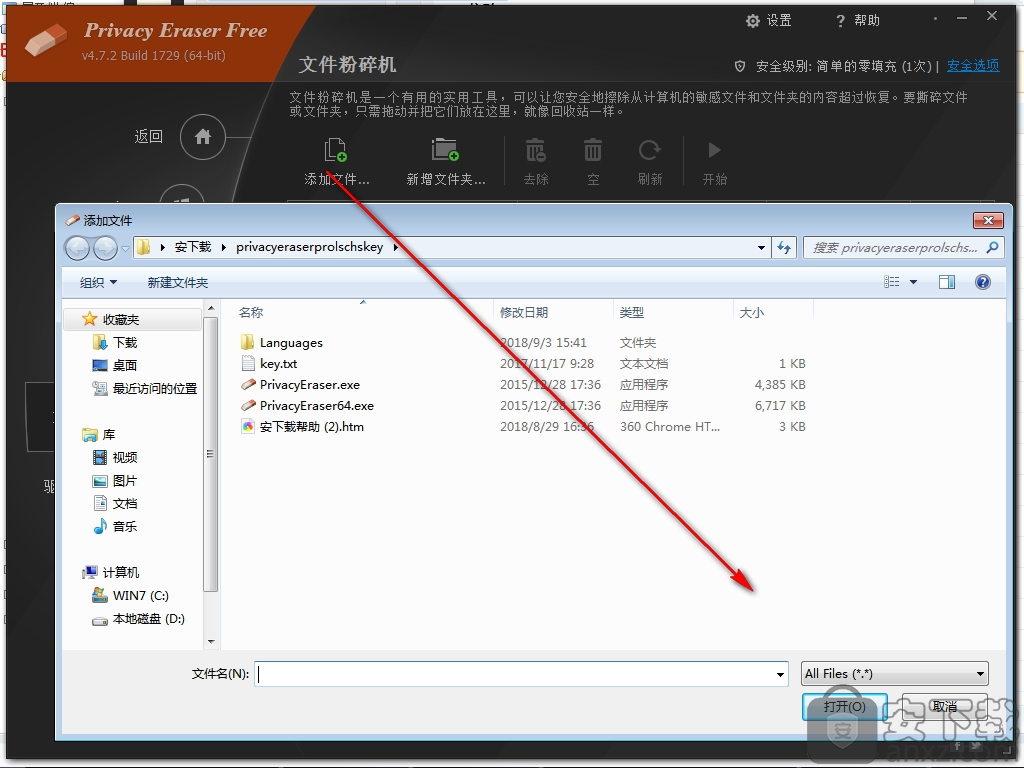
Task: Click the 安下载 breadcrumb segment
Action: click(193, 247)
